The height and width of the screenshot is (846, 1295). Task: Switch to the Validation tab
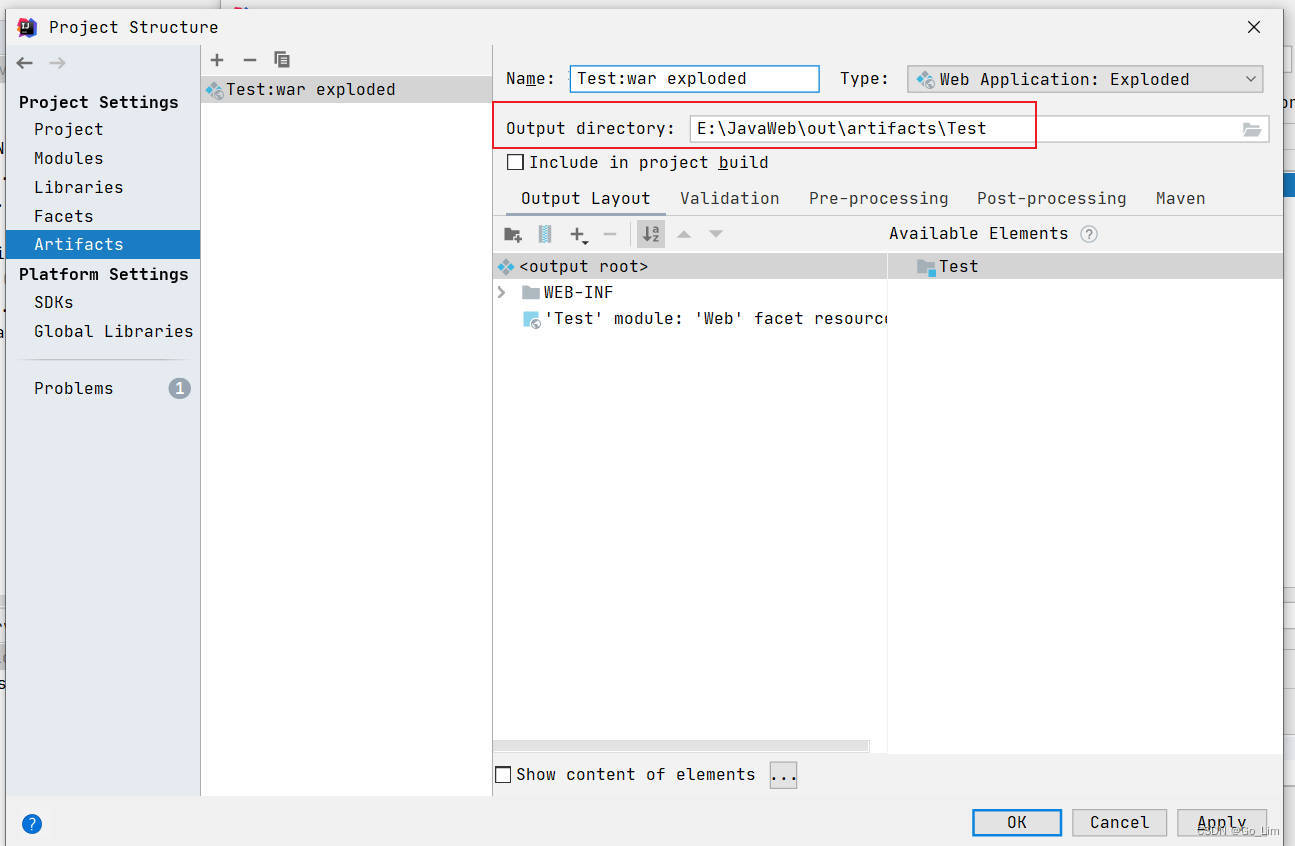click(x=729, y=198)
